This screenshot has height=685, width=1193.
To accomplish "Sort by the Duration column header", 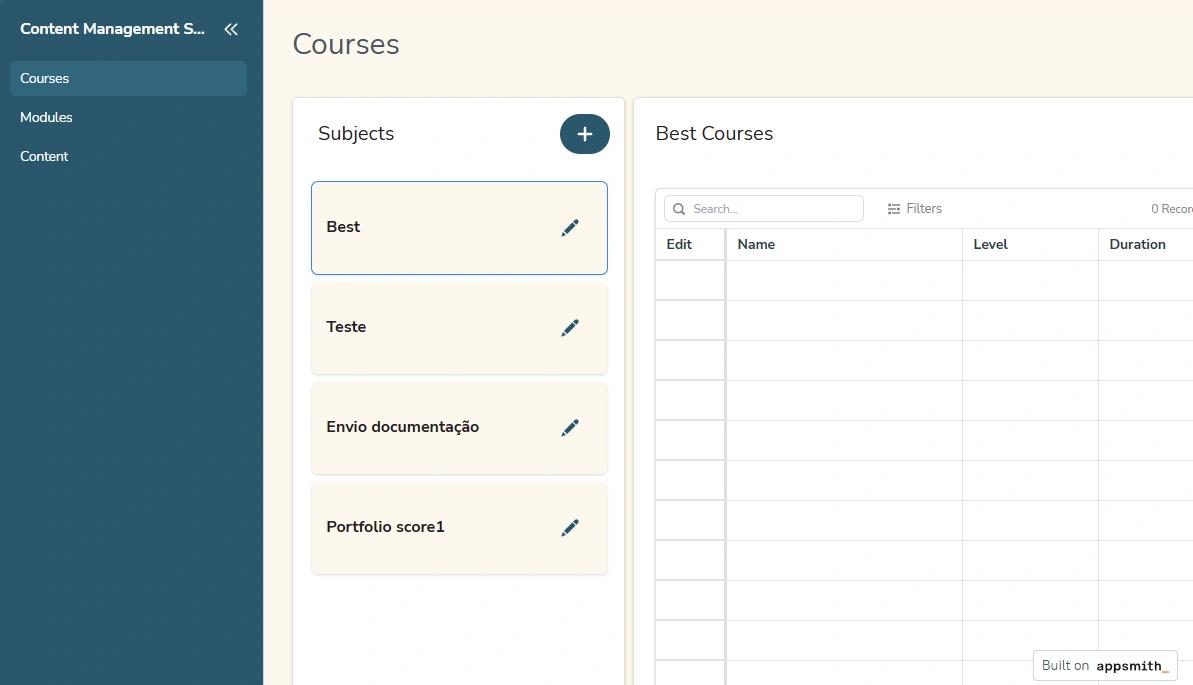I will coord(1146,244).
